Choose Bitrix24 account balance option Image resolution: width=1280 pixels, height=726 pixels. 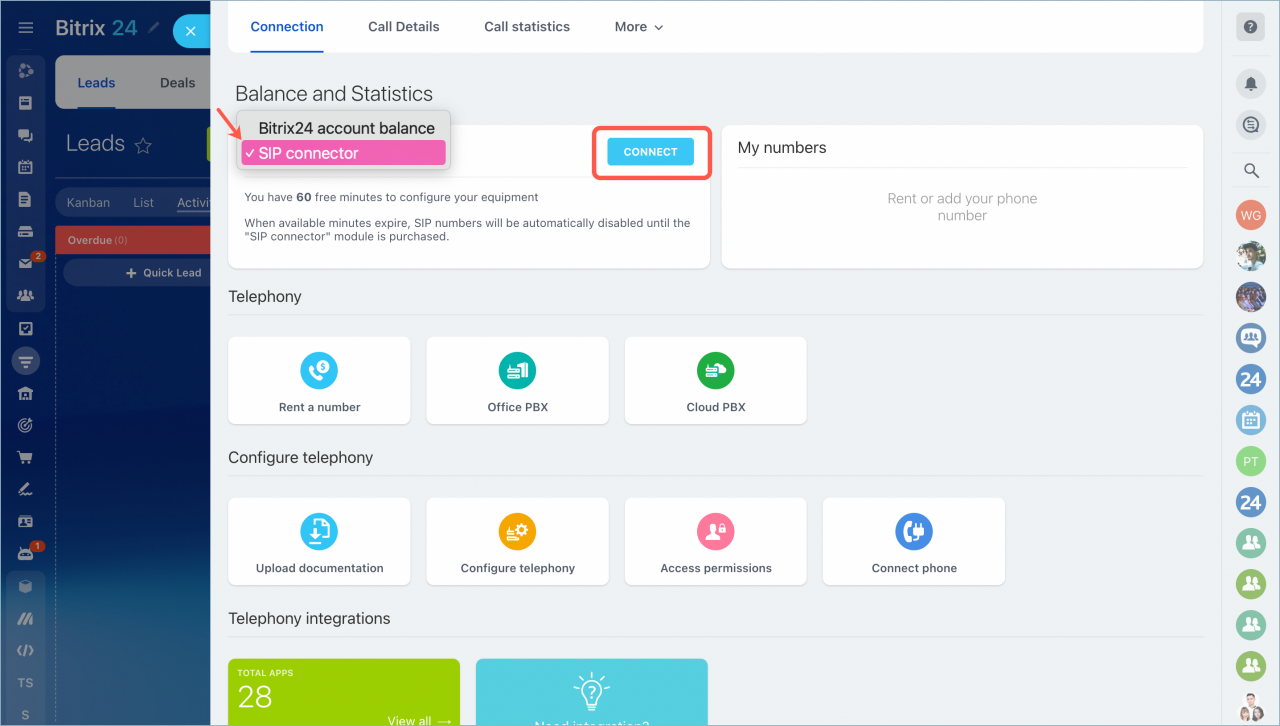(x=344, y=128)
